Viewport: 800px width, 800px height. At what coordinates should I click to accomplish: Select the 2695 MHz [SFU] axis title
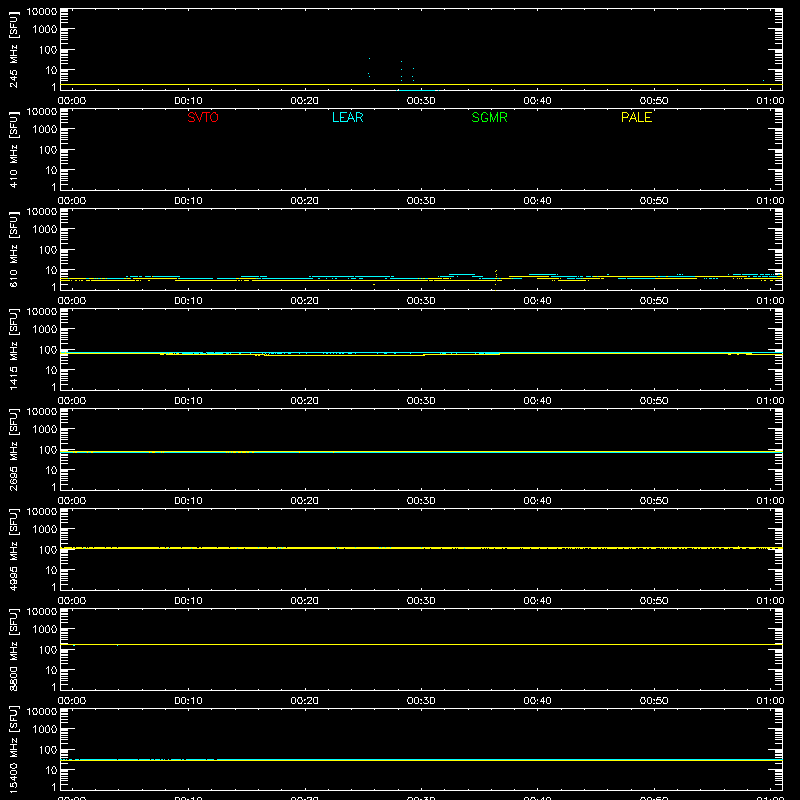tap(14, 449)
